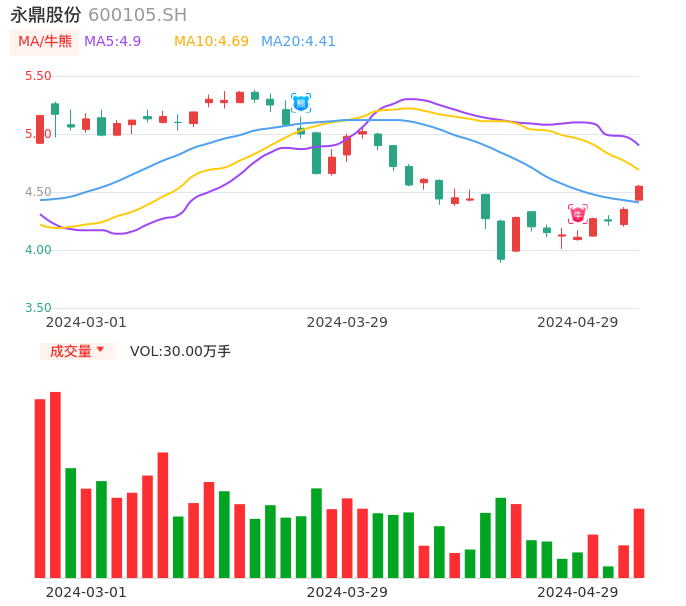
Task: Toggle the MA20:4.41 legend line
Action: (298, 42)
